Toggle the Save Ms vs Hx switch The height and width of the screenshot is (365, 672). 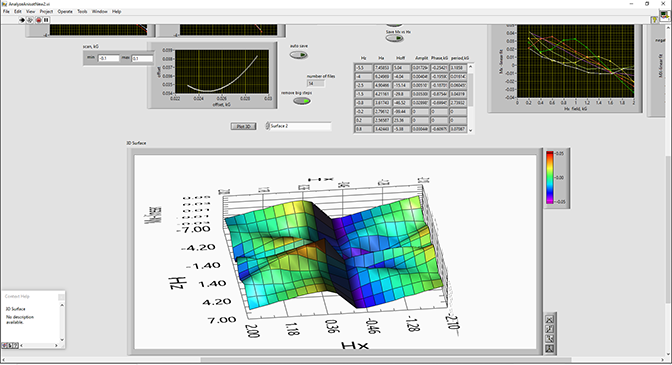click(x=395, y=39)
